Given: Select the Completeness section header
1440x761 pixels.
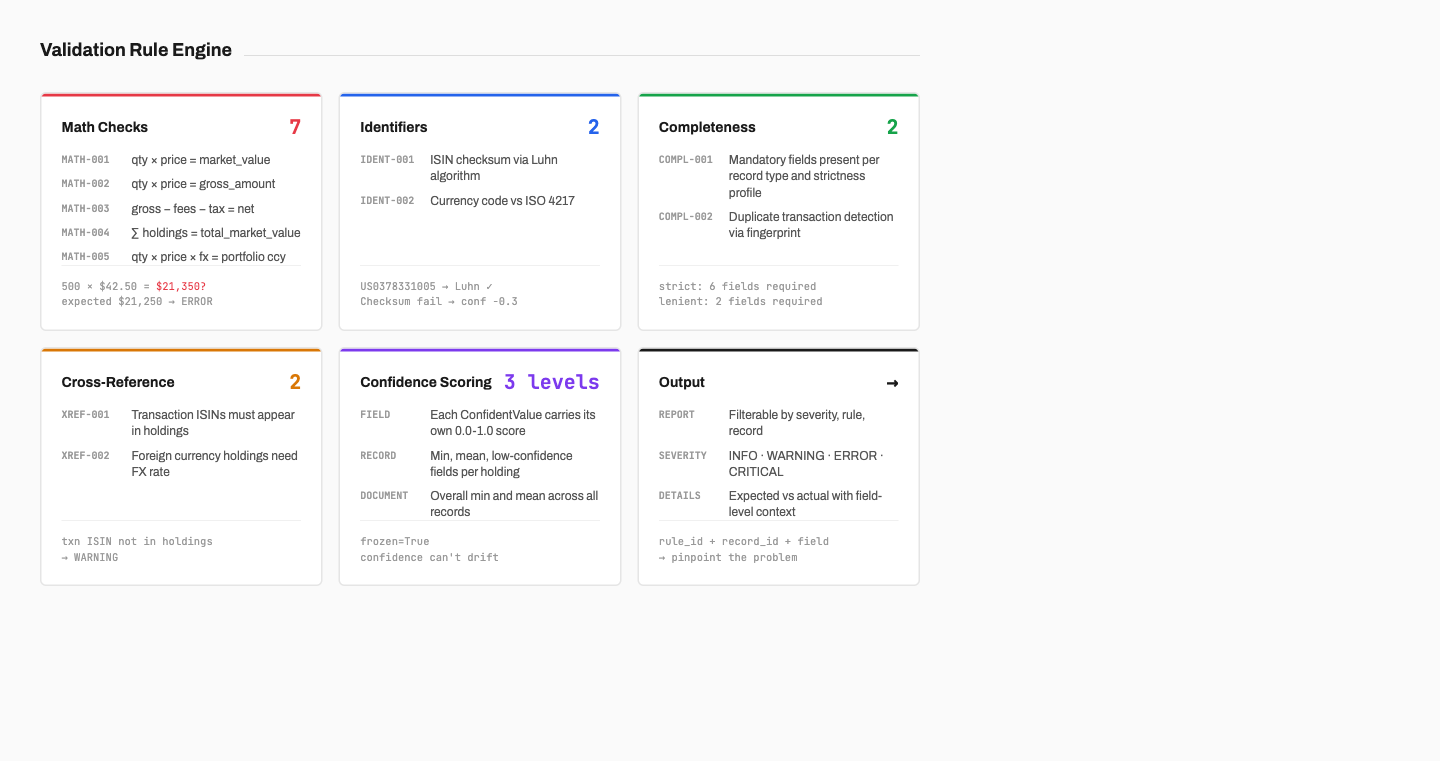Looking at the screenshot, I should pos(707,127).
